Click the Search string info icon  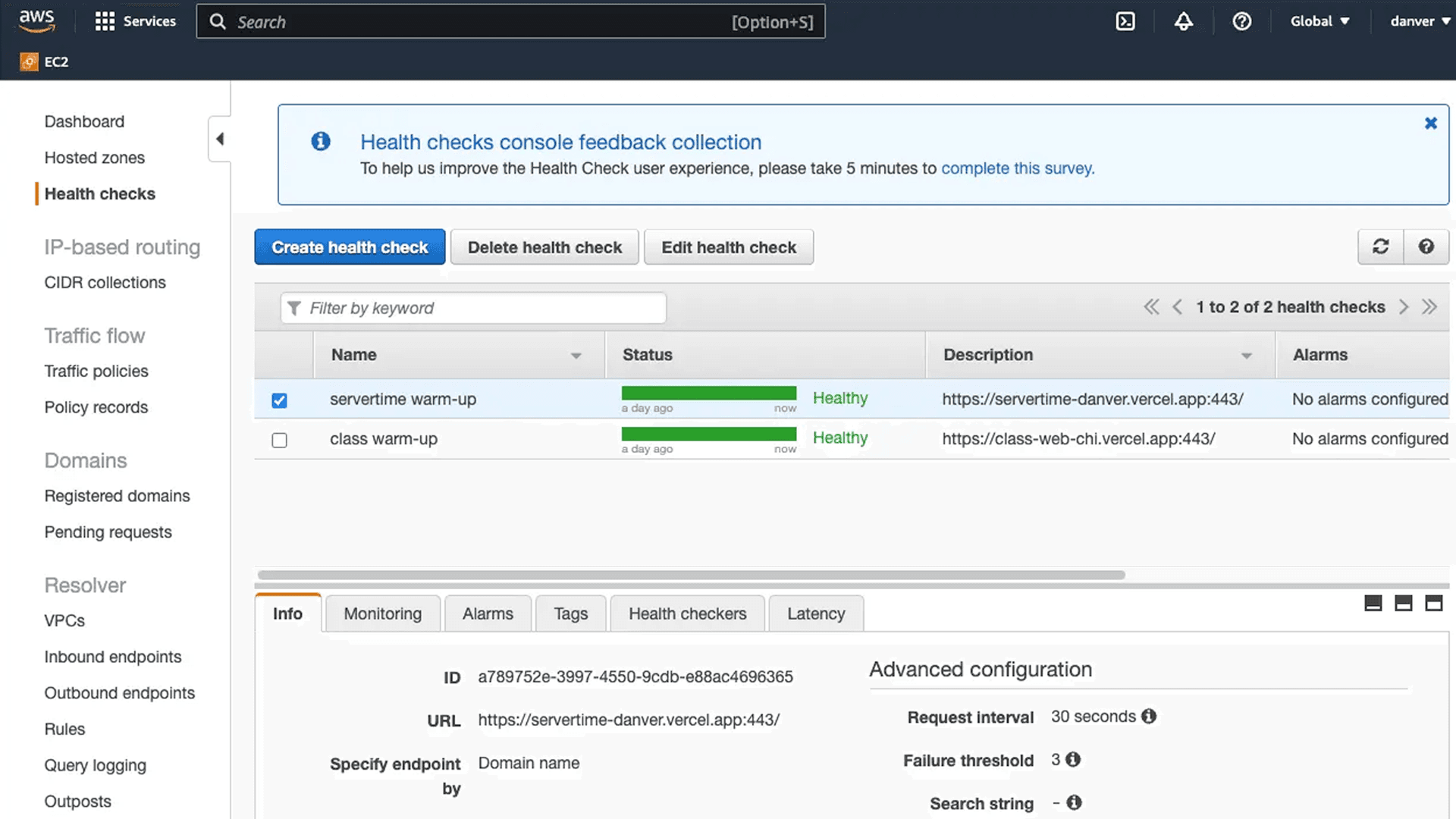click(x=1074, y=802)
